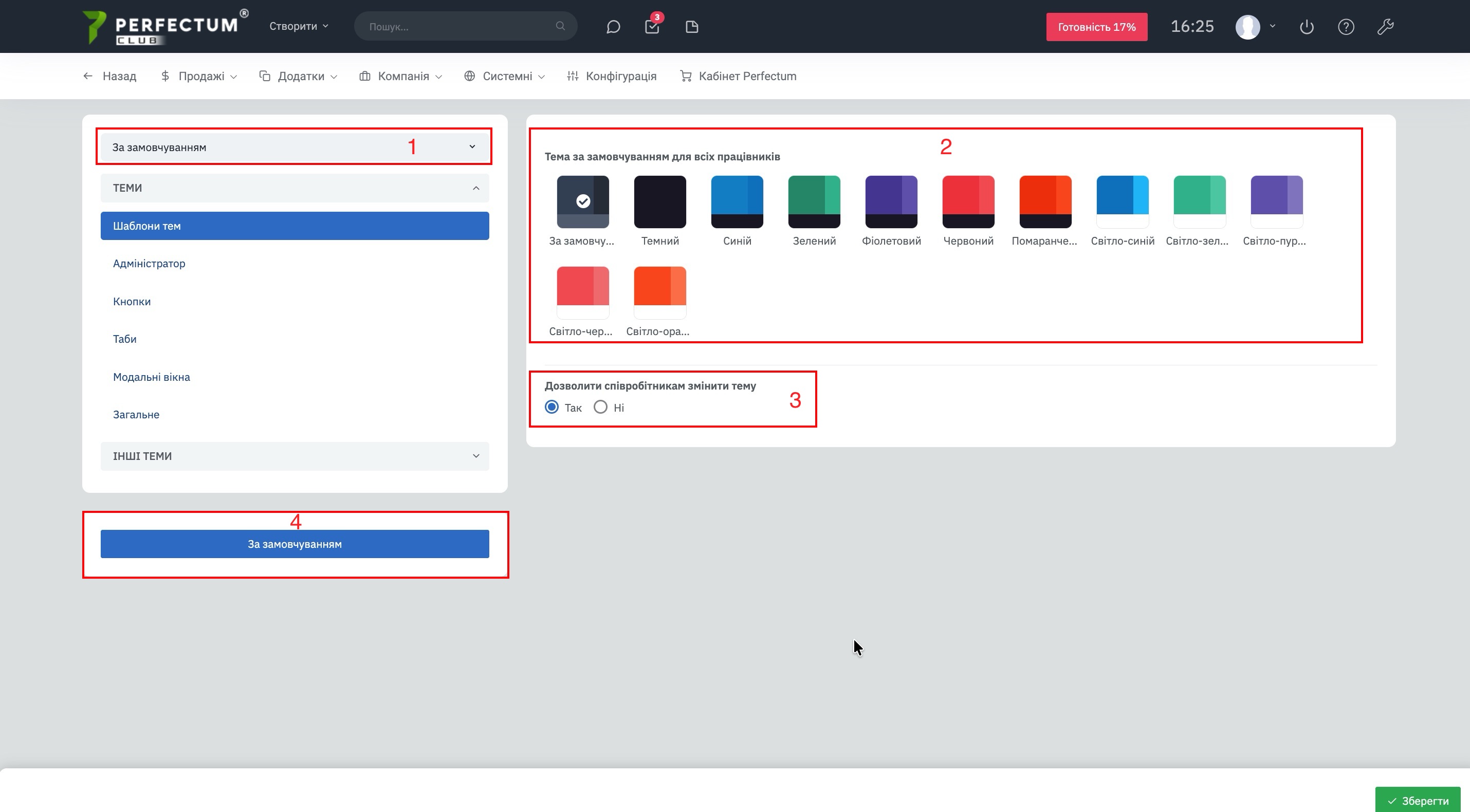Click the Зберегти save button
1470x812 pixels.
pos(1418,801)
